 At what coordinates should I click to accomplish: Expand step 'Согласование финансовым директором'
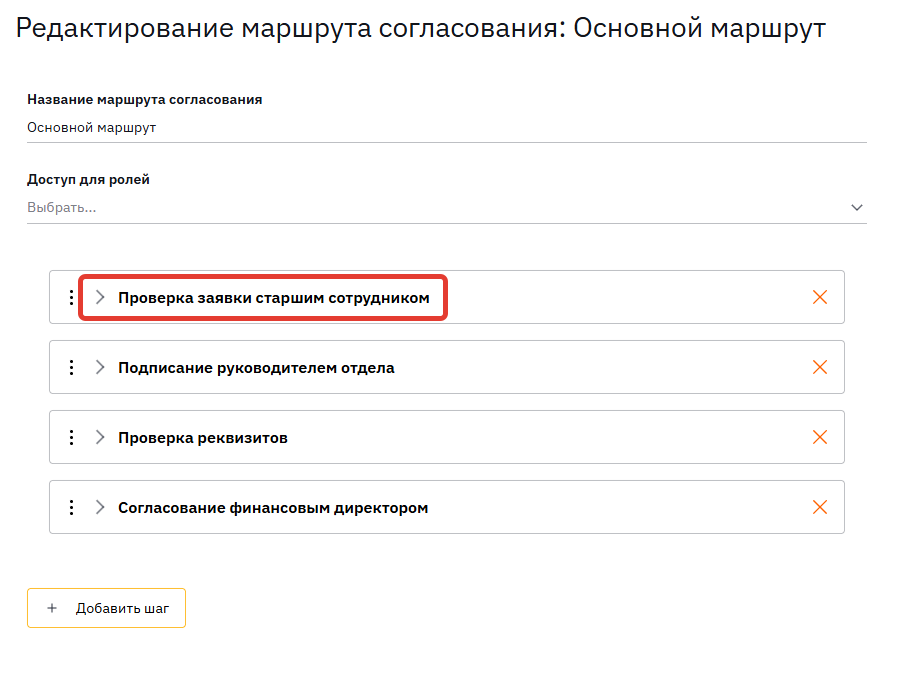coord(100,507)
